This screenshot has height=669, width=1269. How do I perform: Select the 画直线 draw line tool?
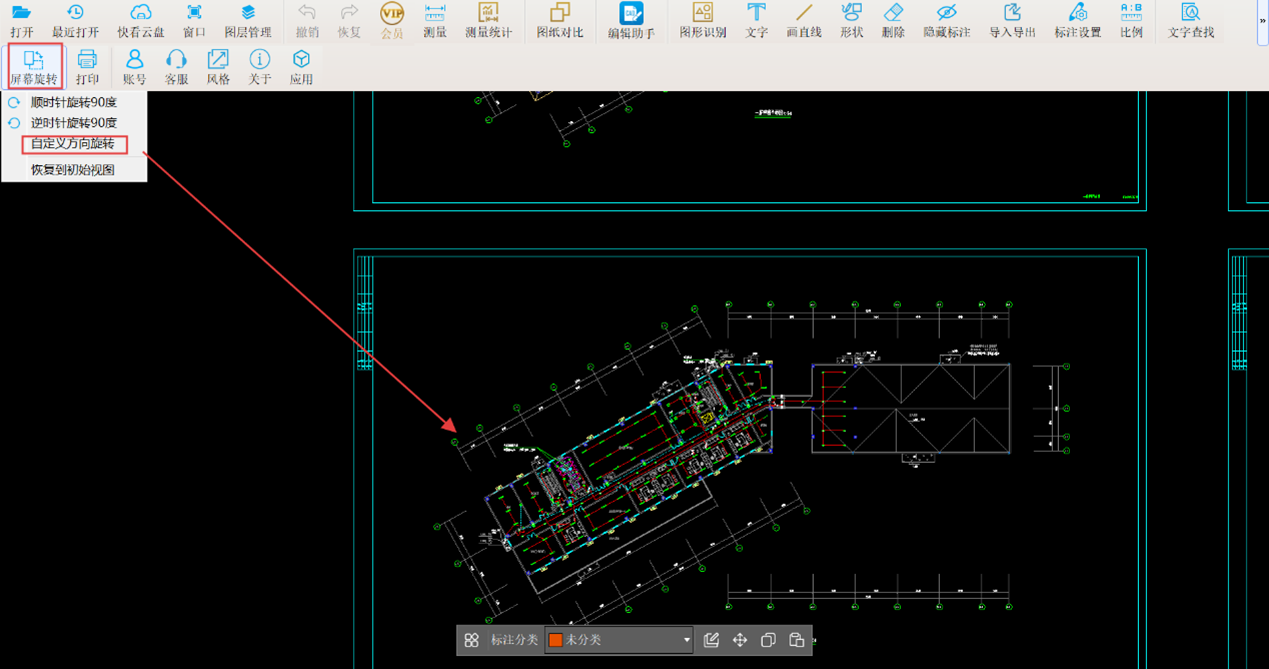click(x=804, y=20)
